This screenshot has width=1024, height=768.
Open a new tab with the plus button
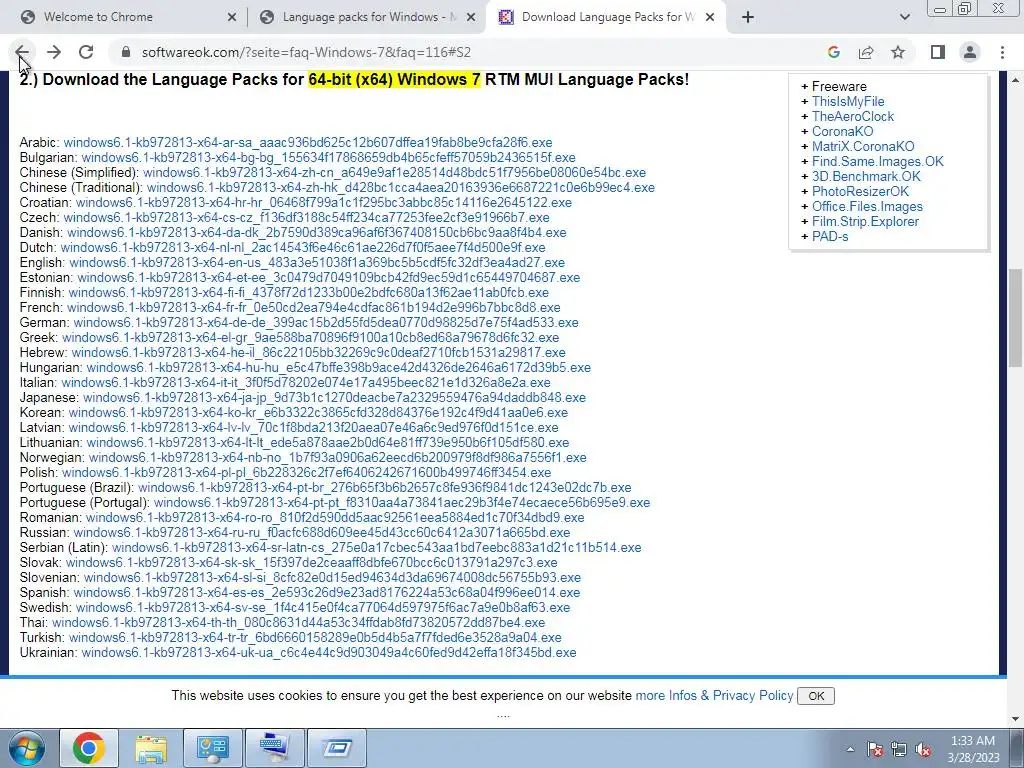tap(748, 17)
